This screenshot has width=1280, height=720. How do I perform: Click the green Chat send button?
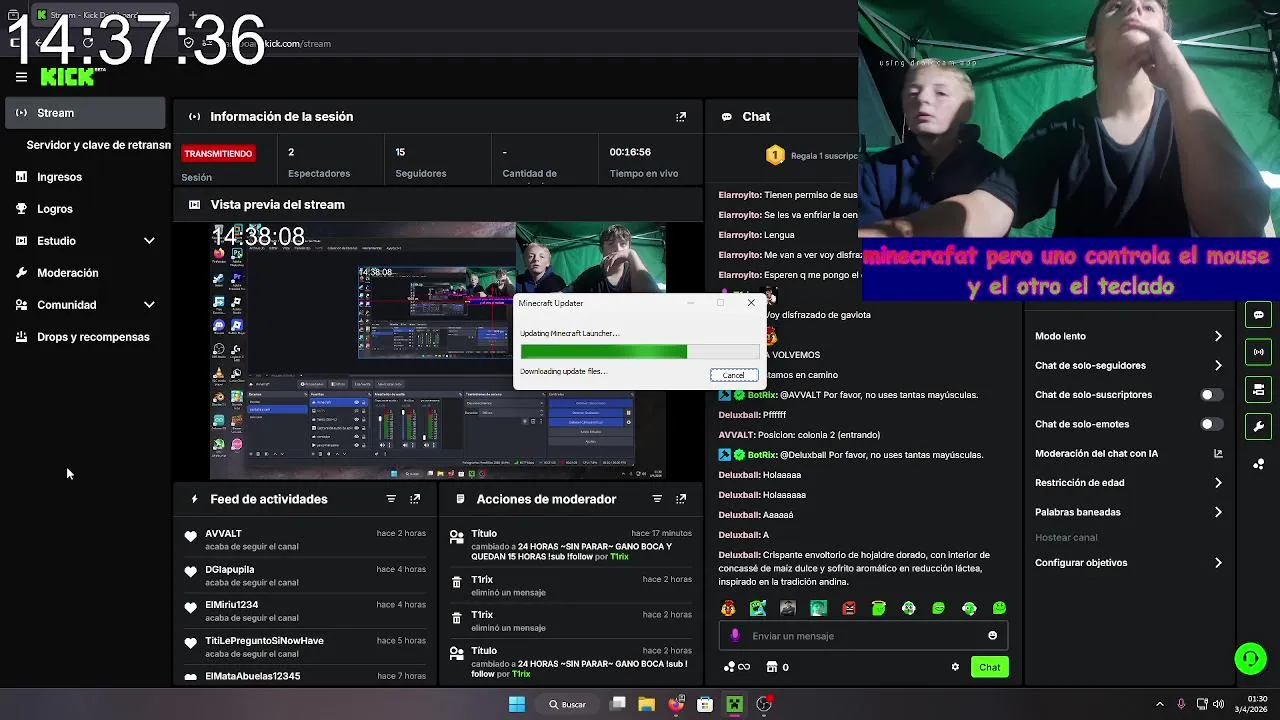tap(990, 667)
